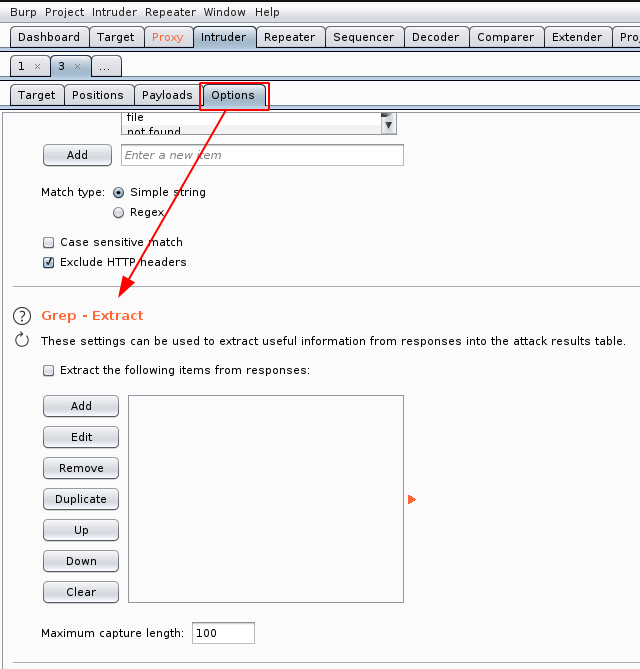Click inside the extract items list box
Viewport: 640px width, 669px height.
[266, 499]
